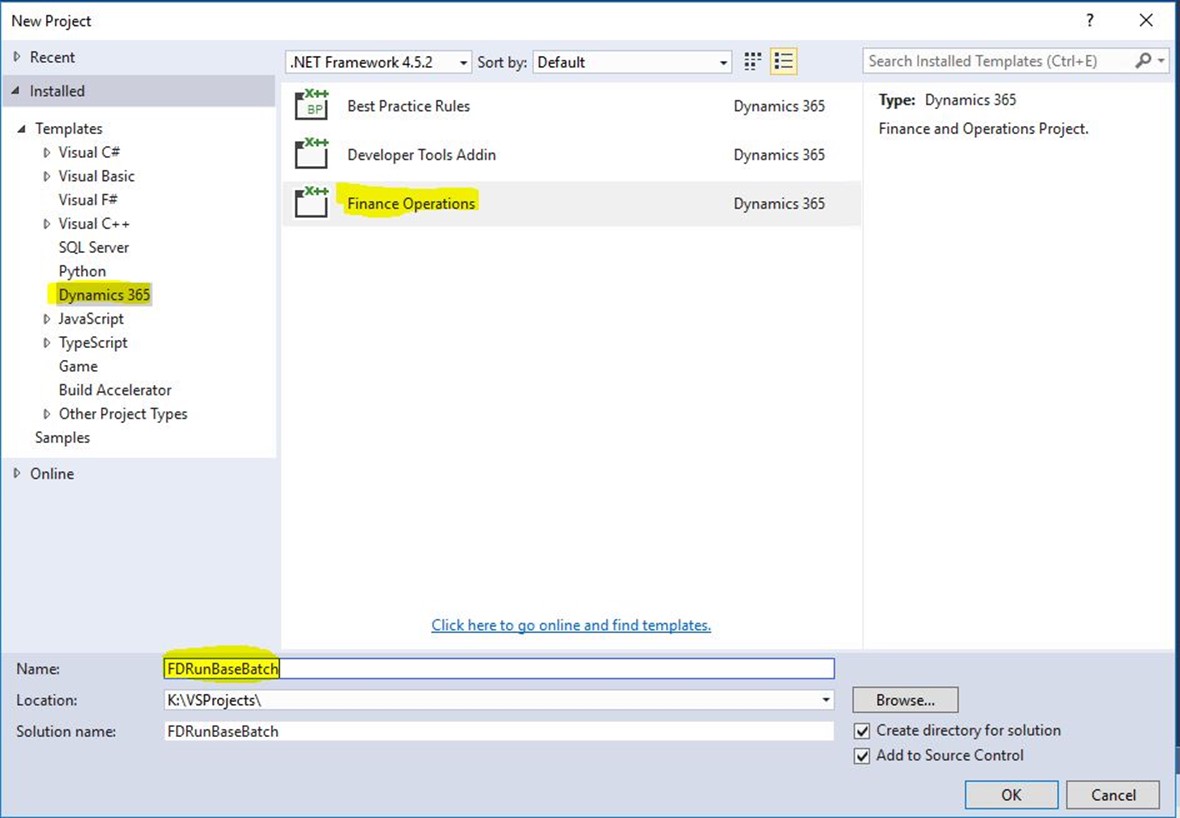This screenshot has height=818, width=1180.
Task: Select the TypeScript tree label
Action: 93,342
